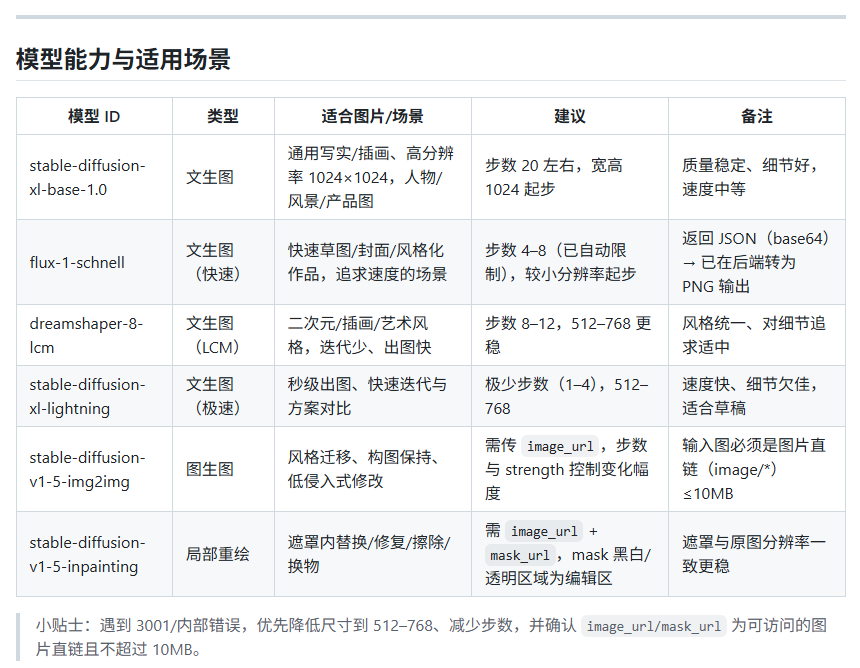Click the 建议 column header
The image size is (860, 668).
(x=569, y=116)
